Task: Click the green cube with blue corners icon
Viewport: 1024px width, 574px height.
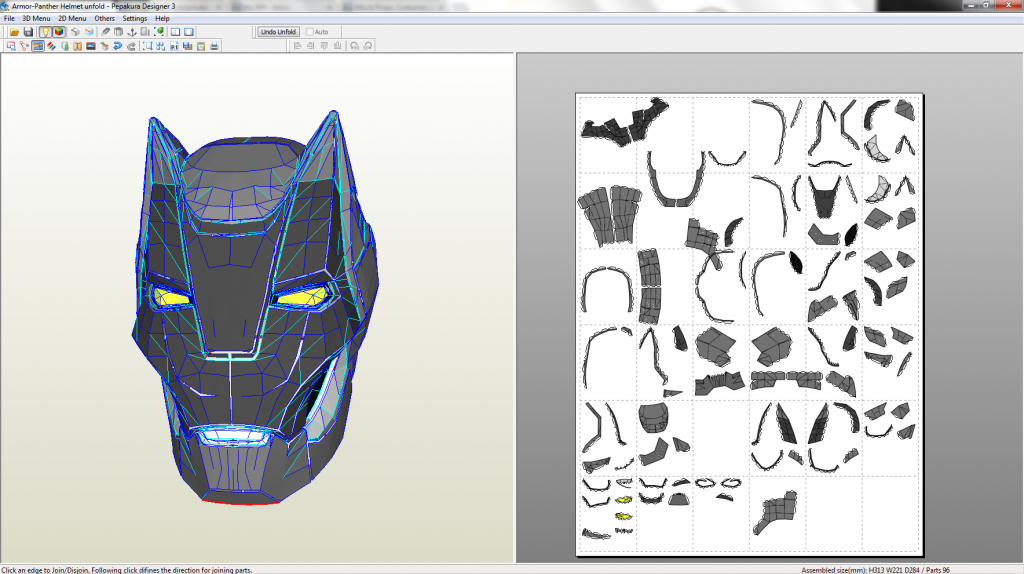Action: pyautogui.click(x=159, y=31)
